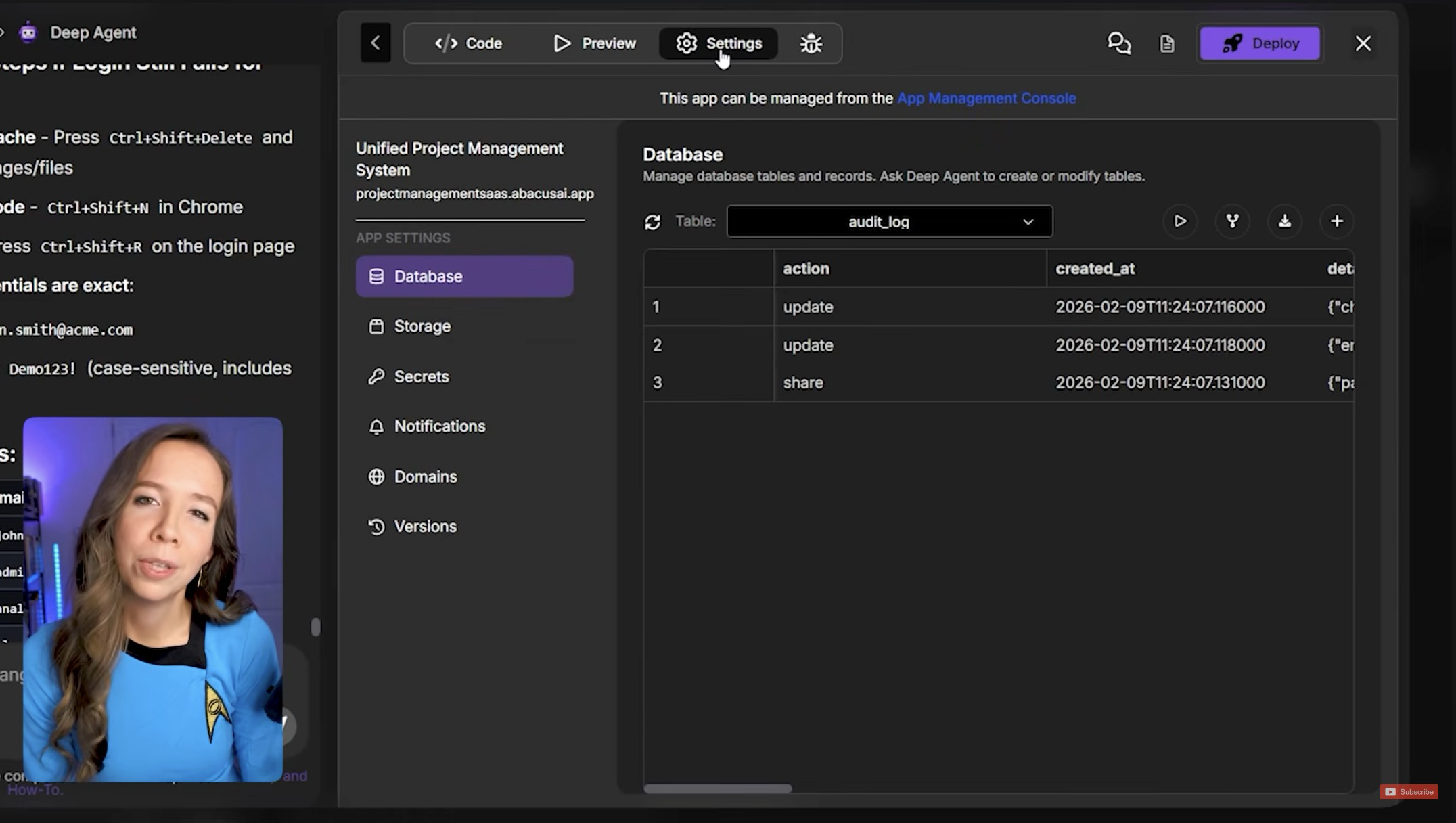Open the Storage settings section
Screen dimensions: 1456x823
click(x=422, y=326)
